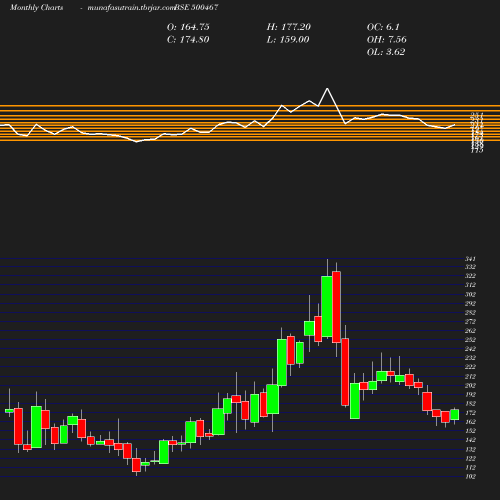Click the 'OL: 3.62' readout

coord(386,52)
